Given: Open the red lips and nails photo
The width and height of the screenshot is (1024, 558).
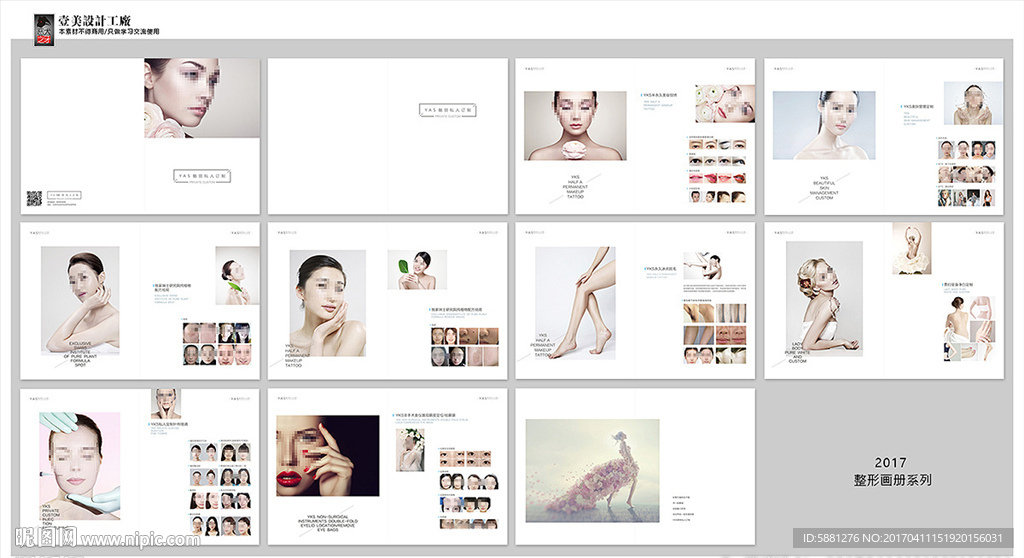Looking at the screenshot, I should 327,456.
